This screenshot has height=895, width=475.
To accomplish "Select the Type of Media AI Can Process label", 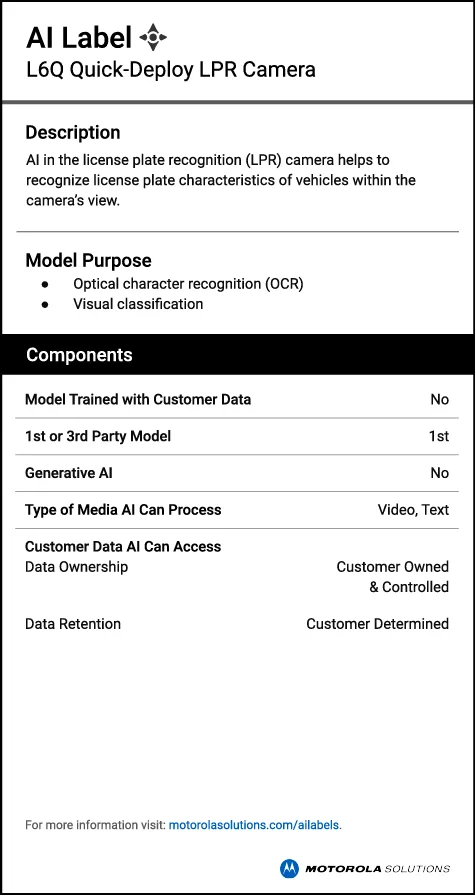I will (123, 510).
